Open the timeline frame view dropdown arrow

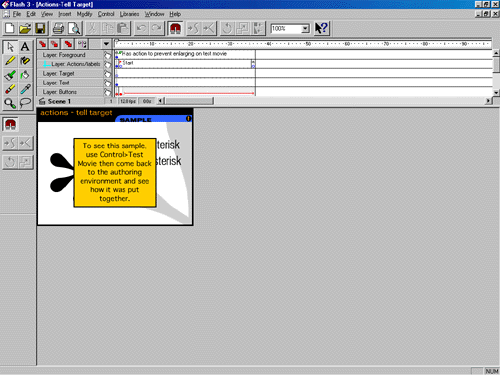(106, 44)
